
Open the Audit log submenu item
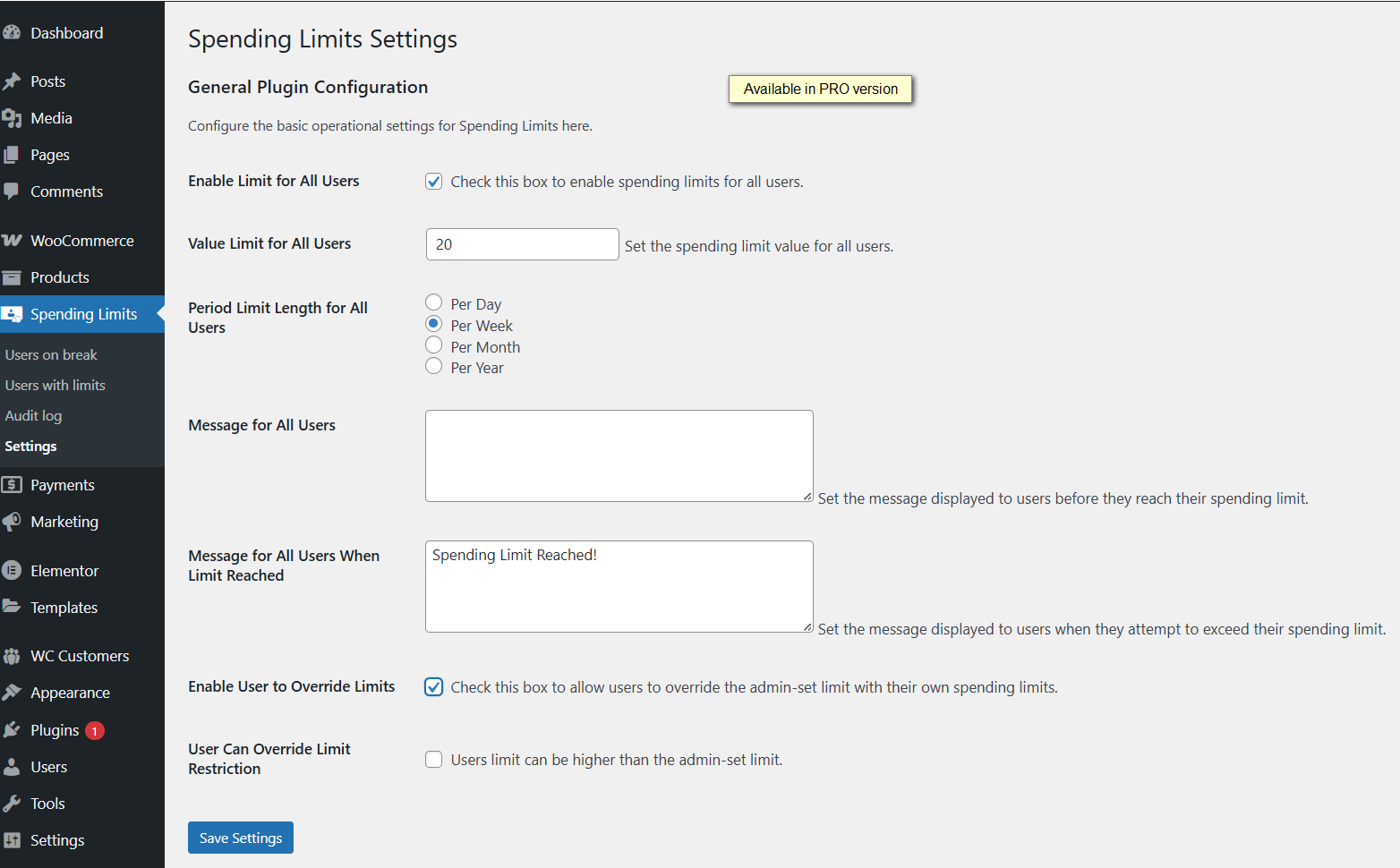33,416
